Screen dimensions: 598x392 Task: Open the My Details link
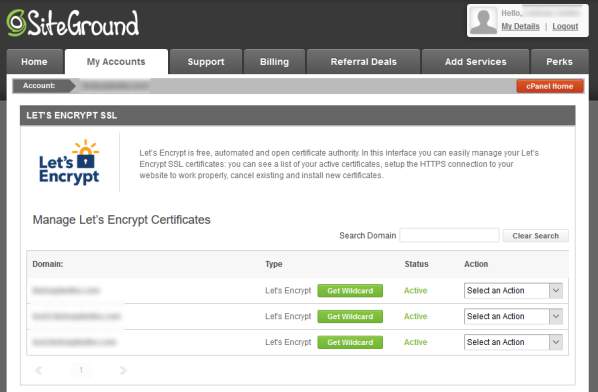pyautogui.click(x=520, y=26)
